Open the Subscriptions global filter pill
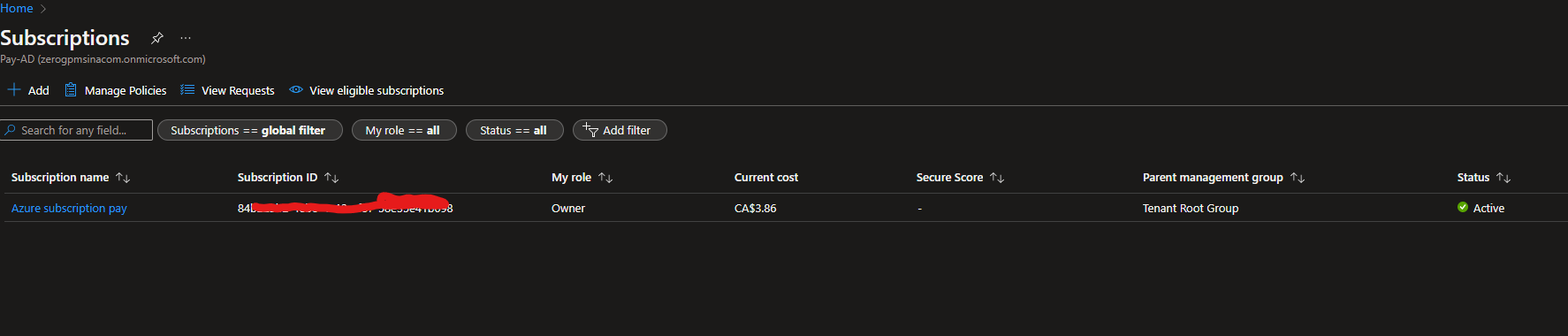 click(248, 130)
